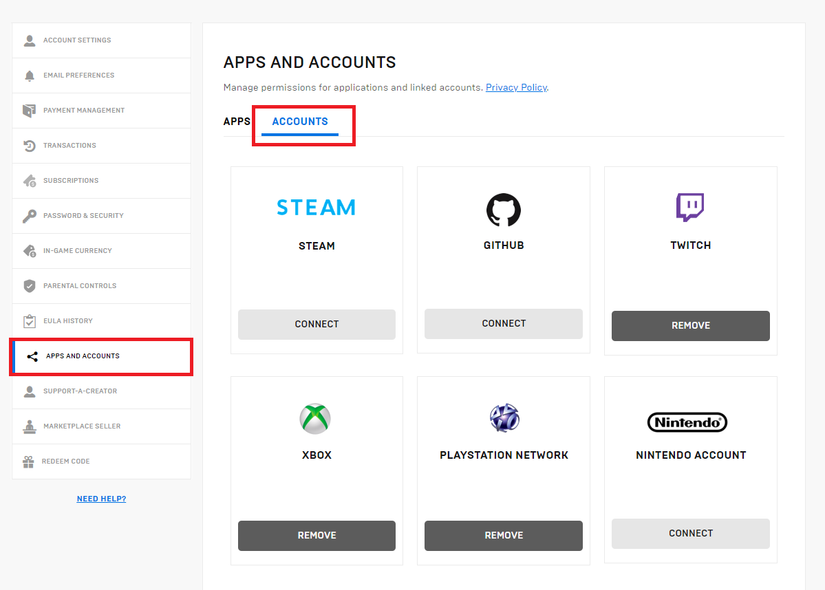
Task: Open Parental Controls page
Action: pos(102,286)
